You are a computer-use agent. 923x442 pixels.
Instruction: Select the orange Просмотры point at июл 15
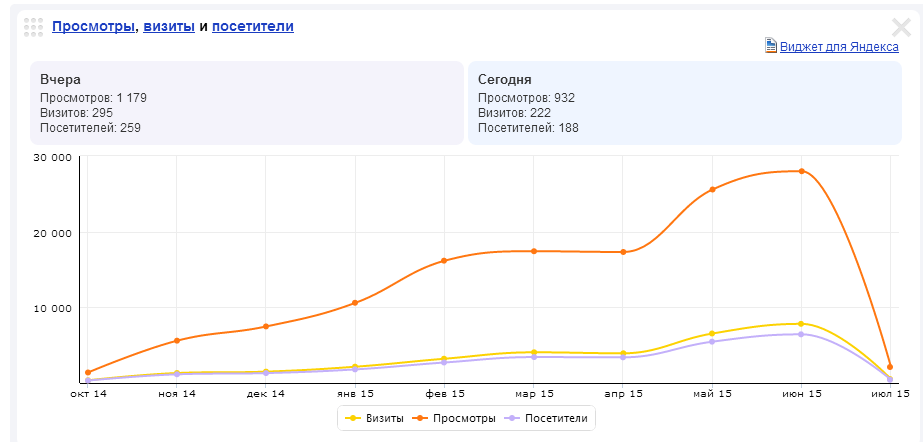890,367
